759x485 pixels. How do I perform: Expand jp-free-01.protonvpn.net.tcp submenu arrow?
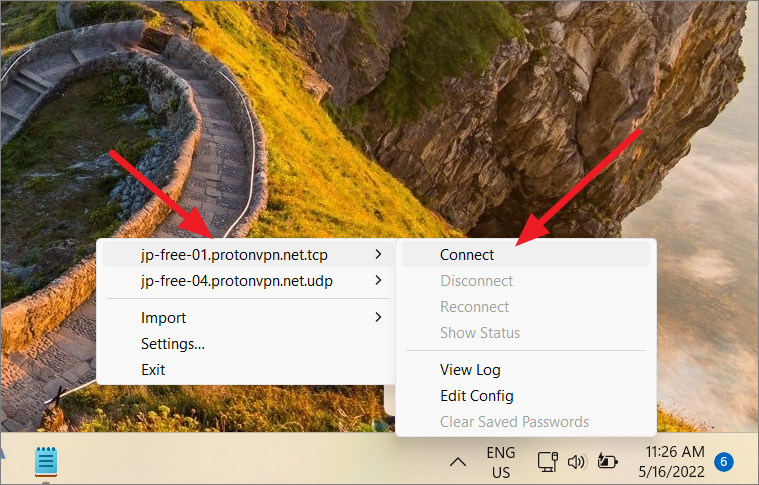[x=379, y=254]
